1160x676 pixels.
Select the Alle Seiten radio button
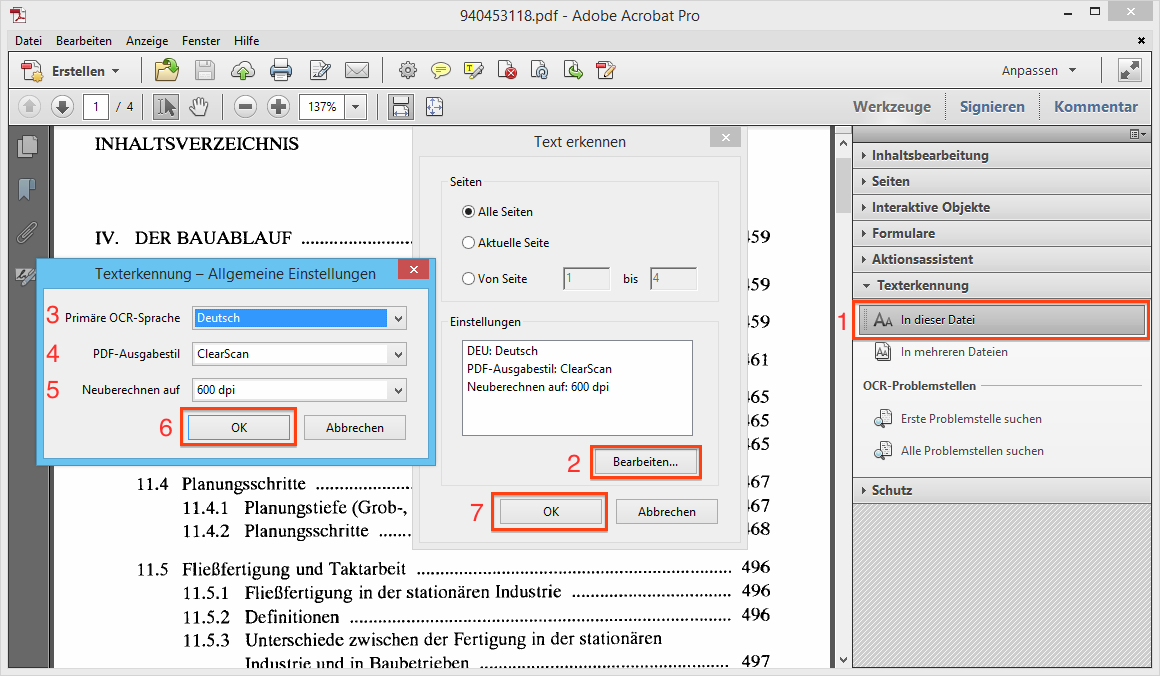coord(468,212)
